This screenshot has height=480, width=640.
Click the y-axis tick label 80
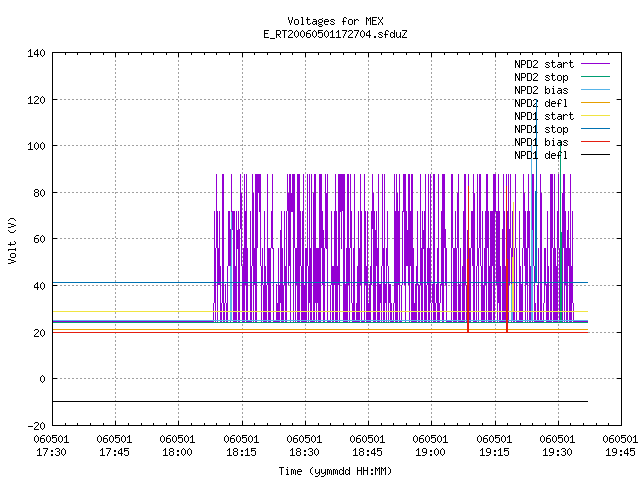[39, 193]
